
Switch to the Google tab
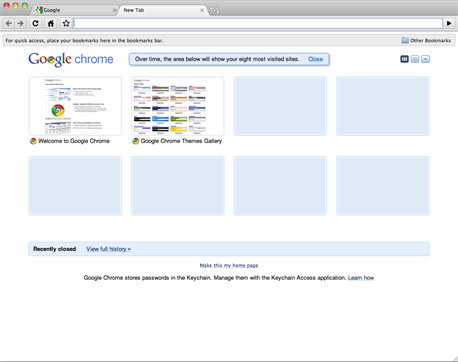point(75,10)
